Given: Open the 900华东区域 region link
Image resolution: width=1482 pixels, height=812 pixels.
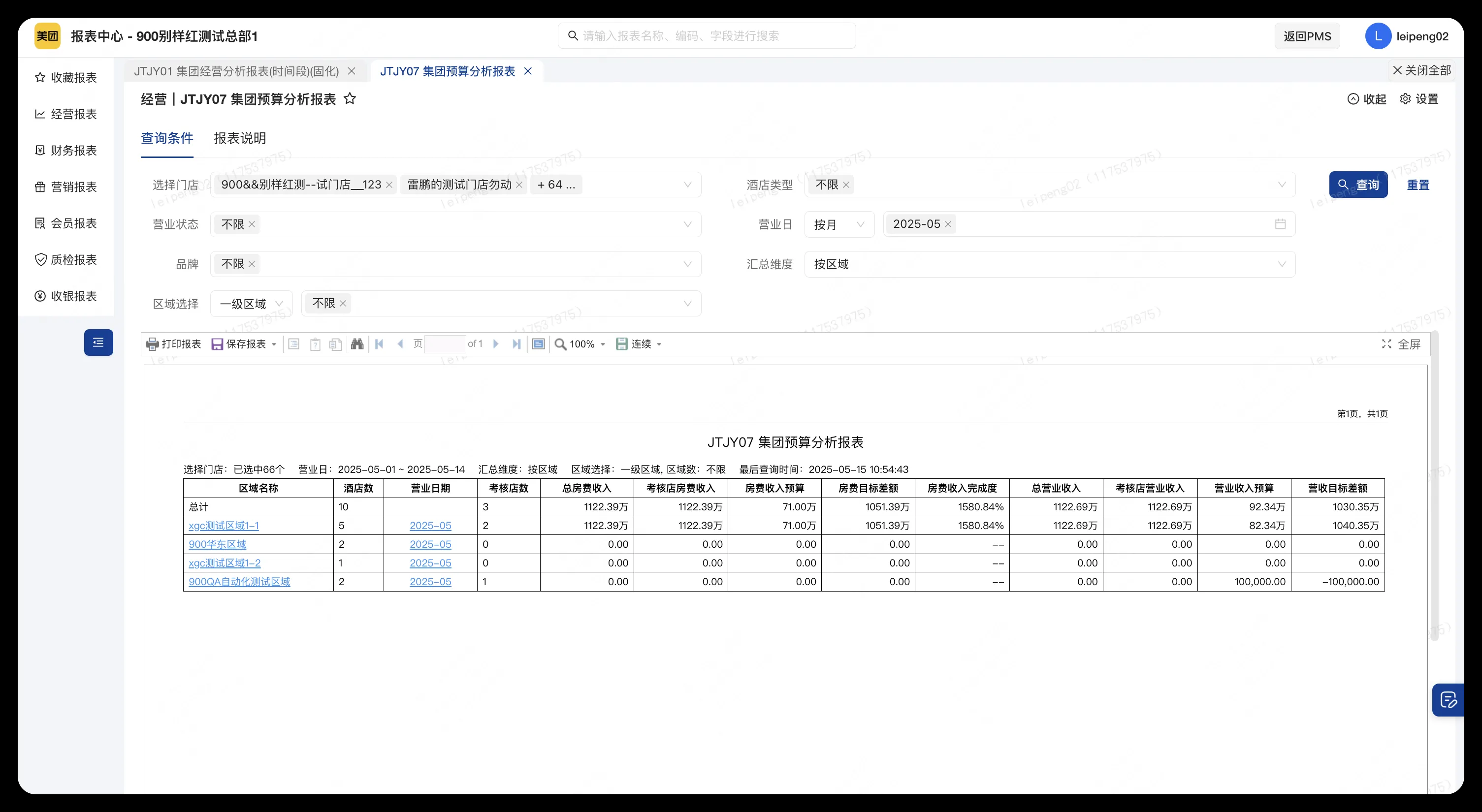Looking at the screenshot, I should pos(218,545).
